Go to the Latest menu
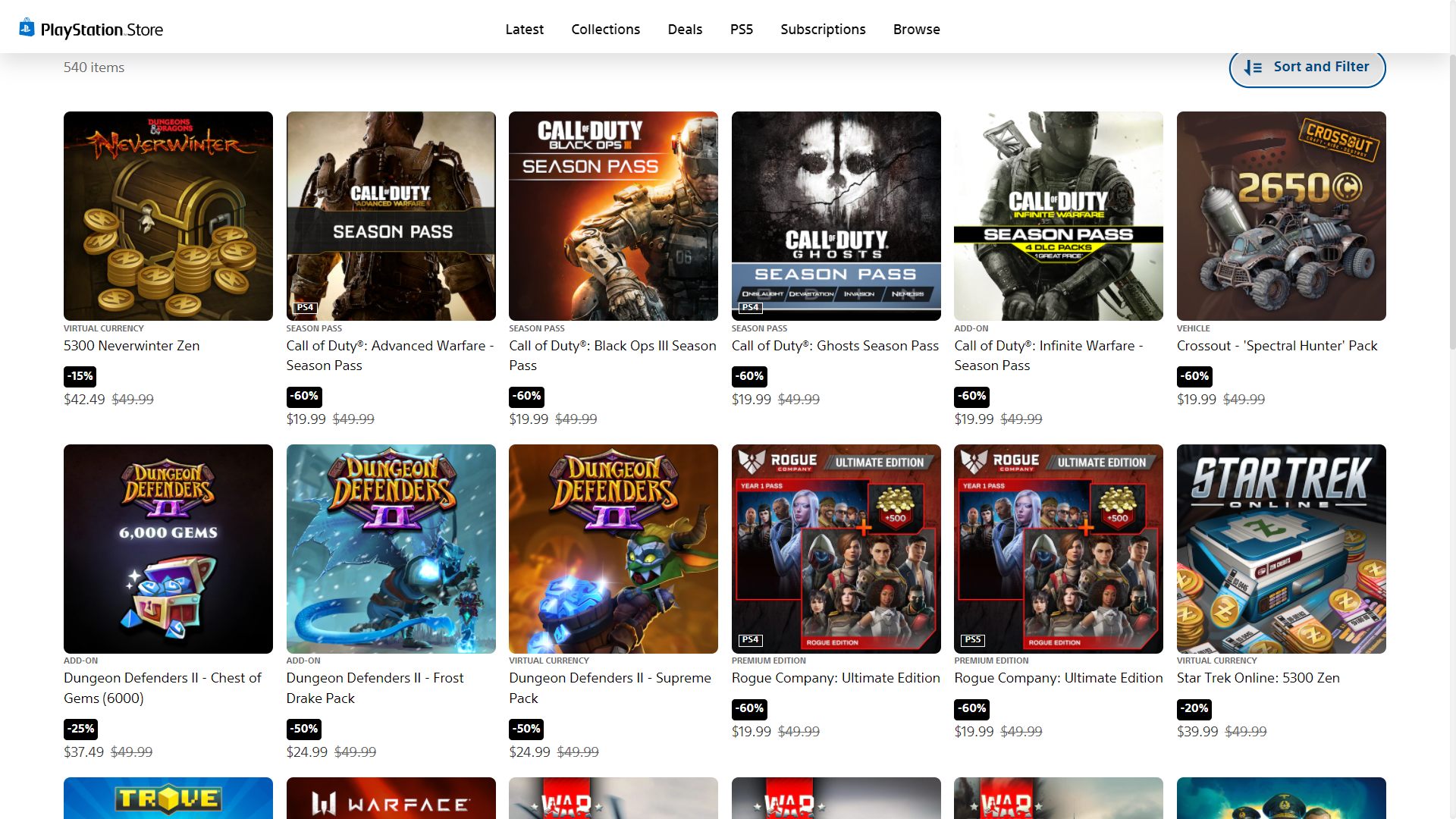Screen dimensions: 1456x819 524,30
